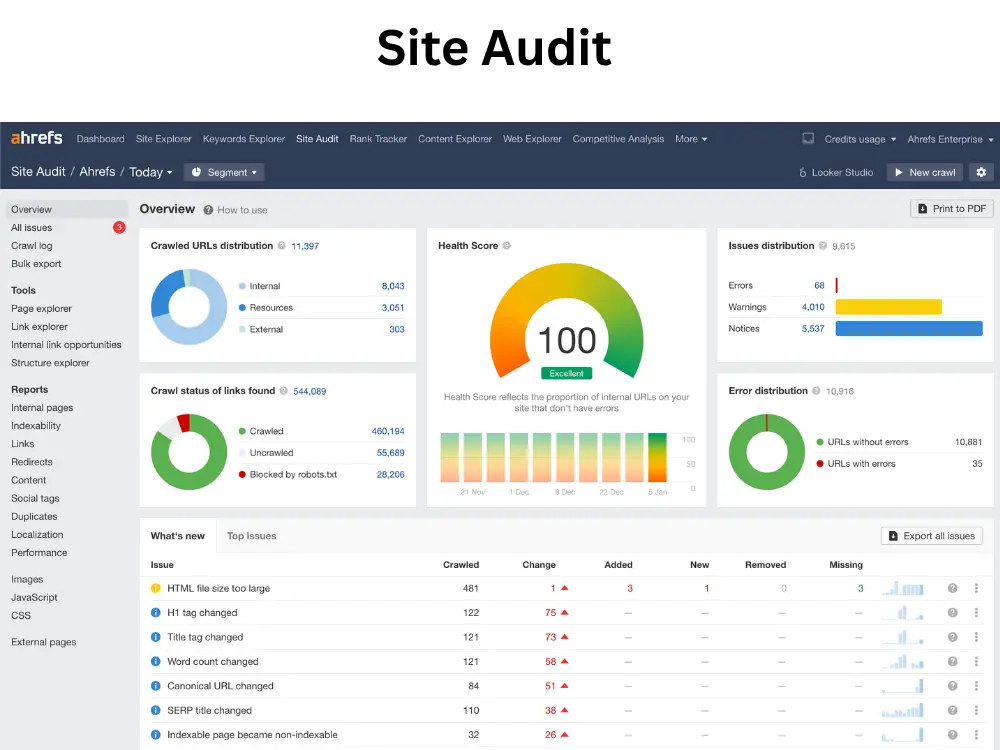The image size is (1000, 750).
Task: Open the Redirects report
Action: (31, 462)
